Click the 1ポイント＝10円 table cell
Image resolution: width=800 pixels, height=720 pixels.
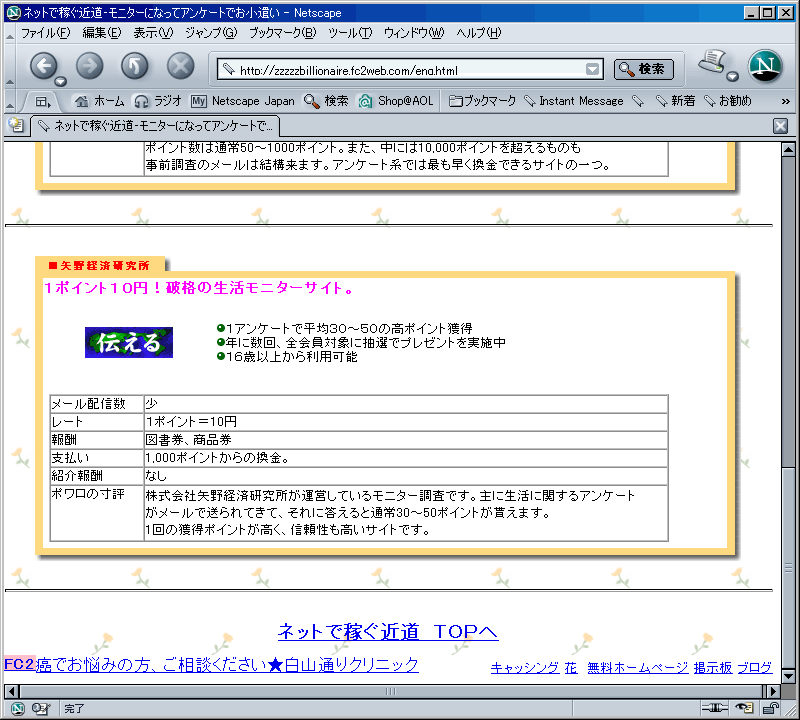tap(406, 422)
